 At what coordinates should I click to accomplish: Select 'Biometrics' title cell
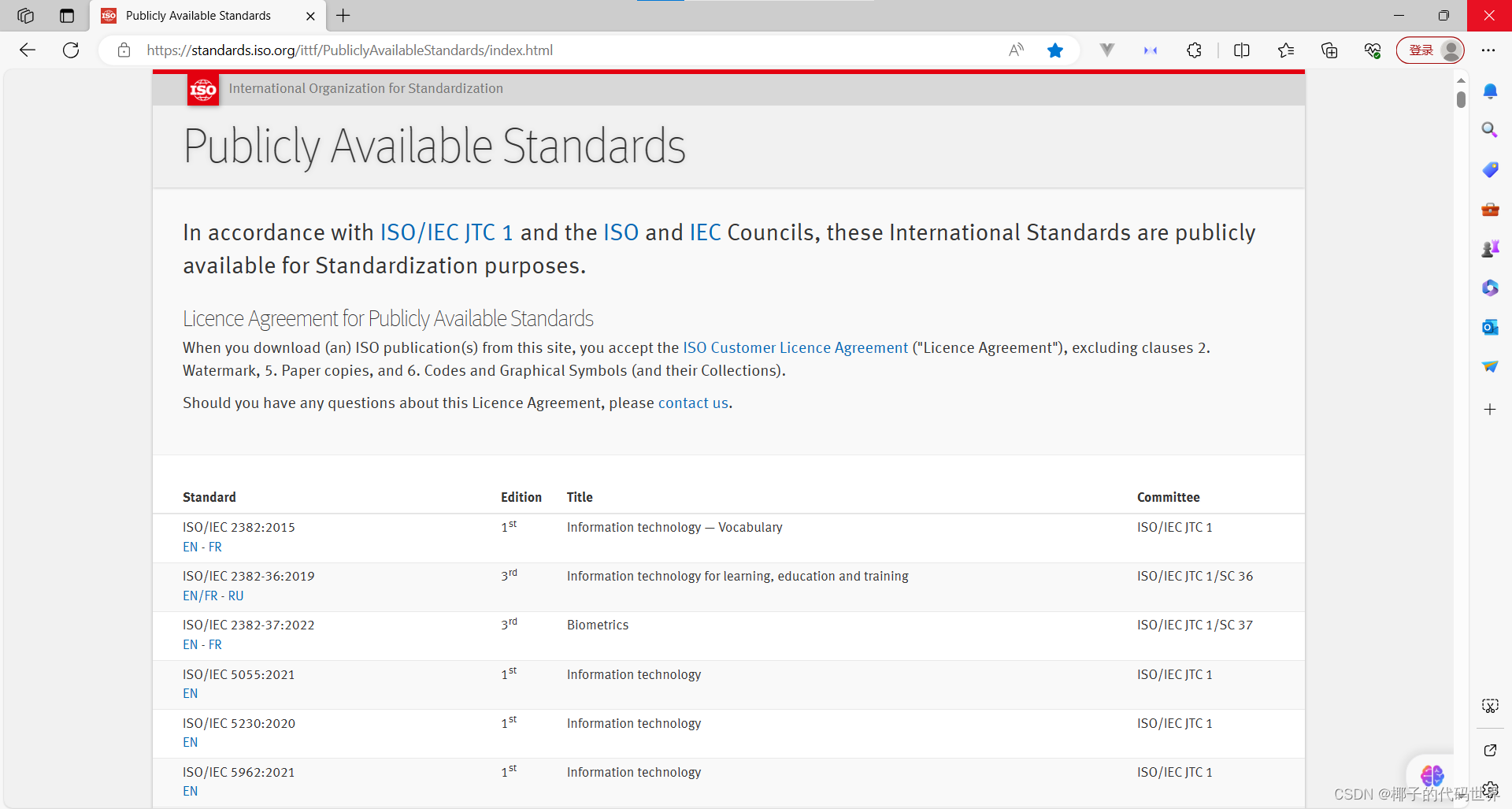point(598,625)
